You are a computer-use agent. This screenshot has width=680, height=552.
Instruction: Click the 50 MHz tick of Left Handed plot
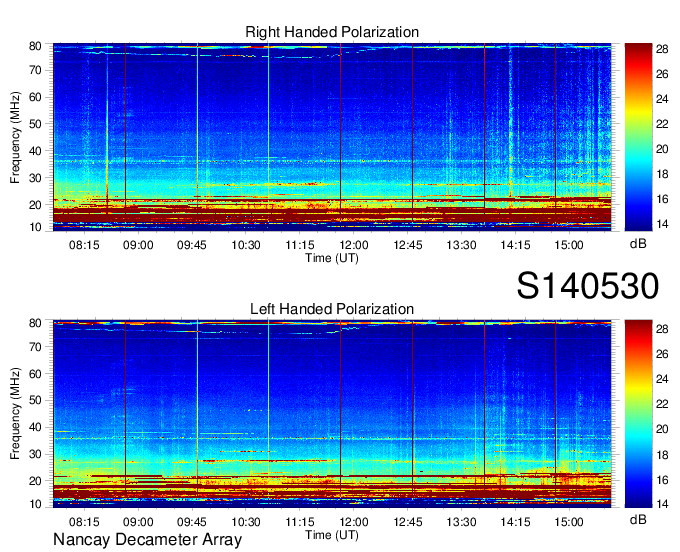click(35, 400)
